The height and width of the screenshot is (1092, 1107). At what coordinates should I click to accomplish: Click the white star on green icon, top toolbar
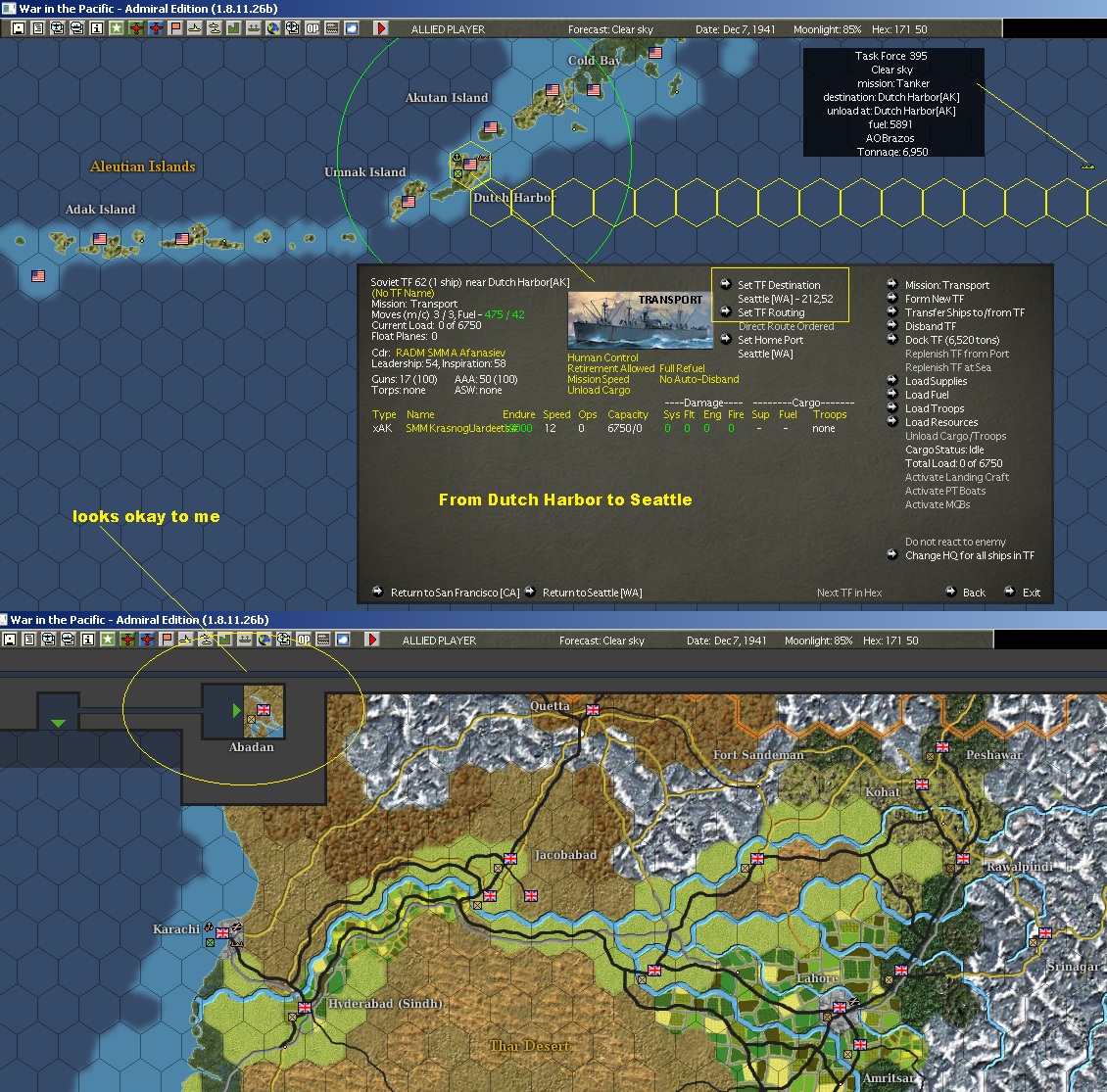(x=117, y=28)
